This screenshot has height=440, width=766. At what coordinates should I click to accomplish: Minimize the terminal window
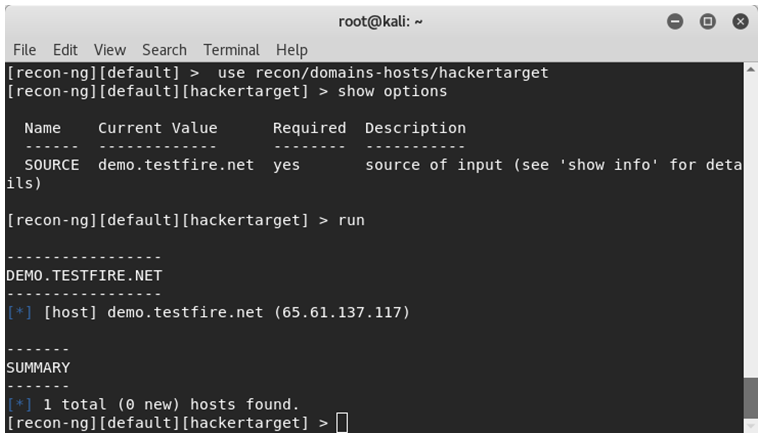(x=675, y=21)
